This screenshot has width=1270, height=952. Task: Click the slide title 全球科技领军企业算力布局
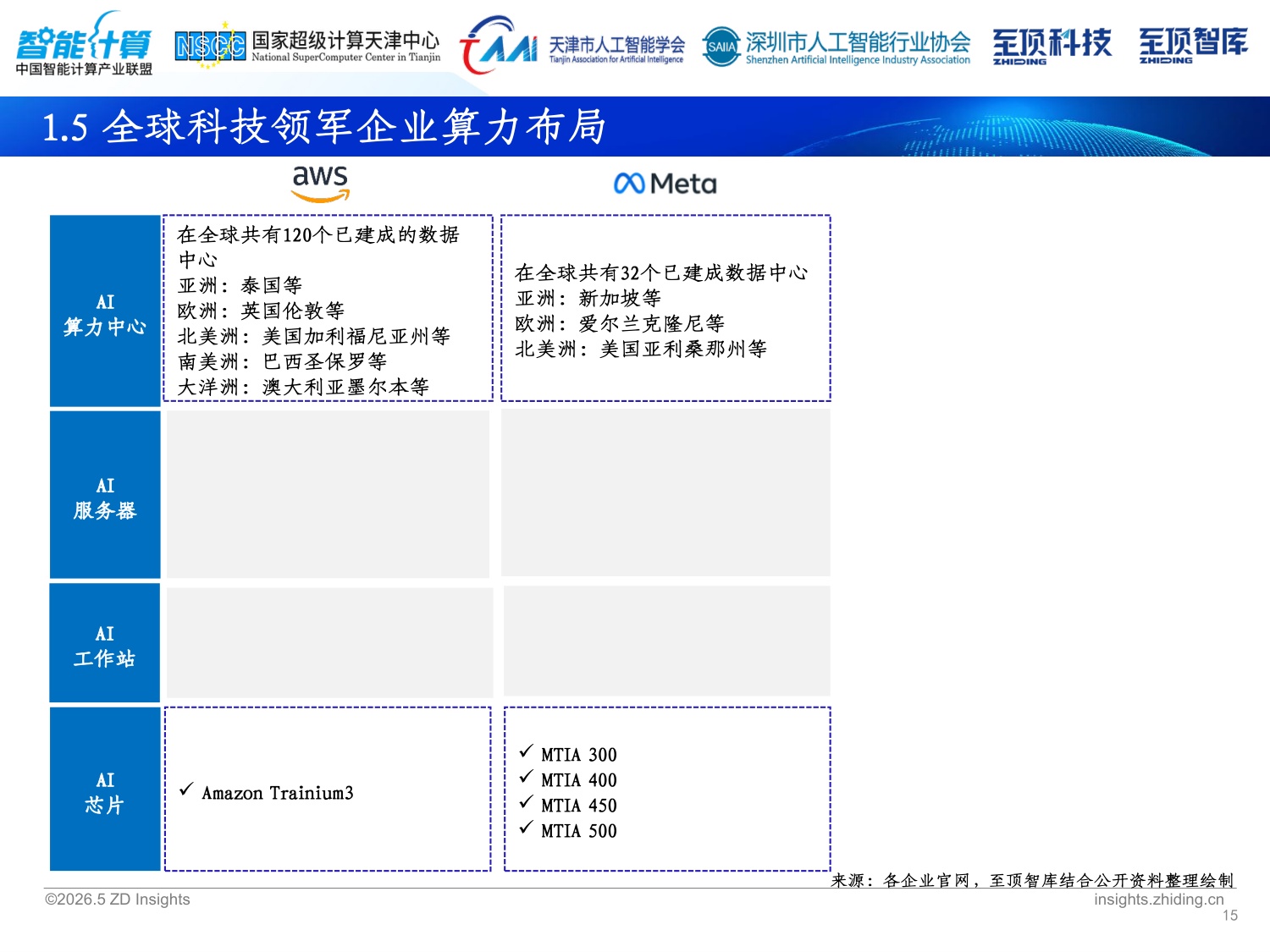tap(354, 127)
